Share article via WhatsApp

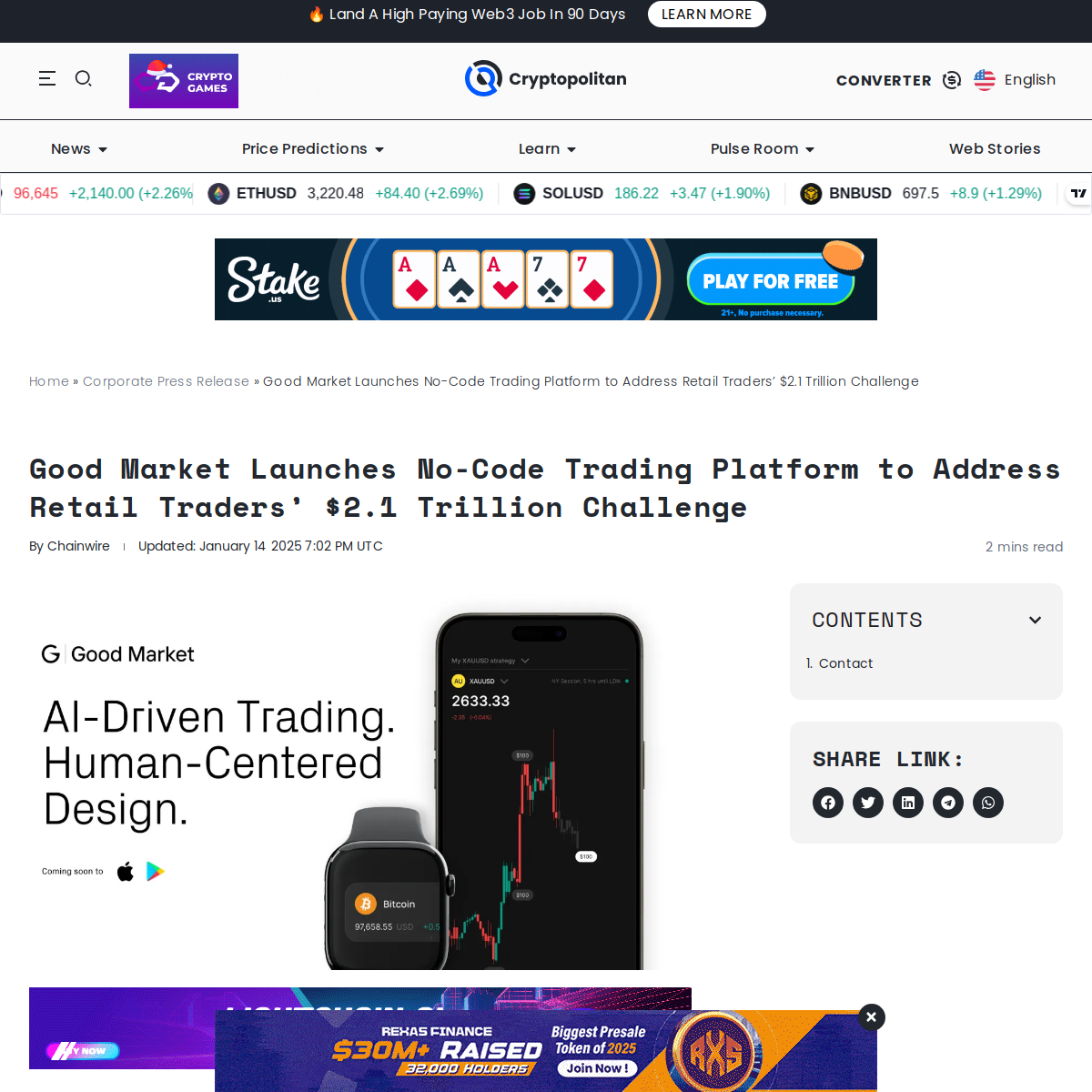pos(988,803)
